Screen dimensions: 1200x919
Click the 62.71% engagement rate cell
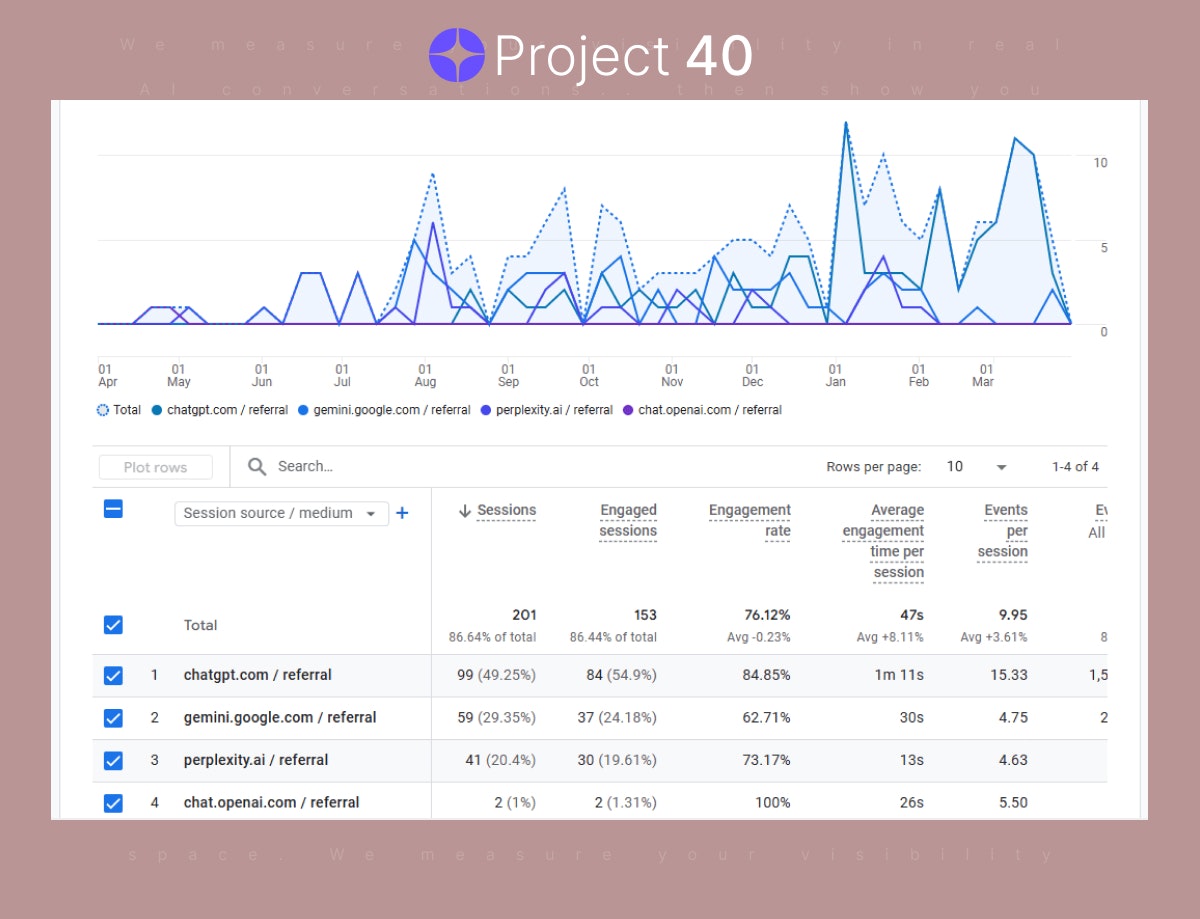767,717
